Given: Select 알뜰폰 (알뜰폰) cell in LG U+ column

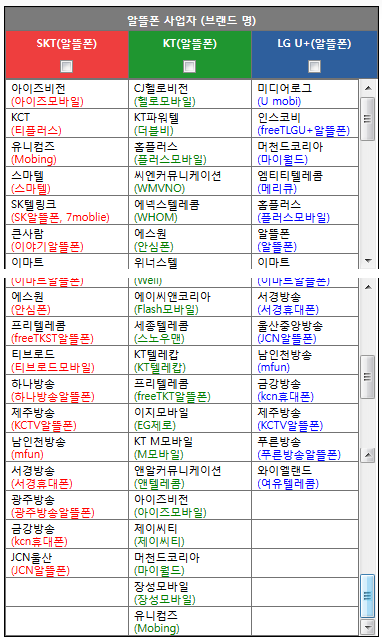Looking at the screenshot, I should pyautogui.click(x=305, y=239).
